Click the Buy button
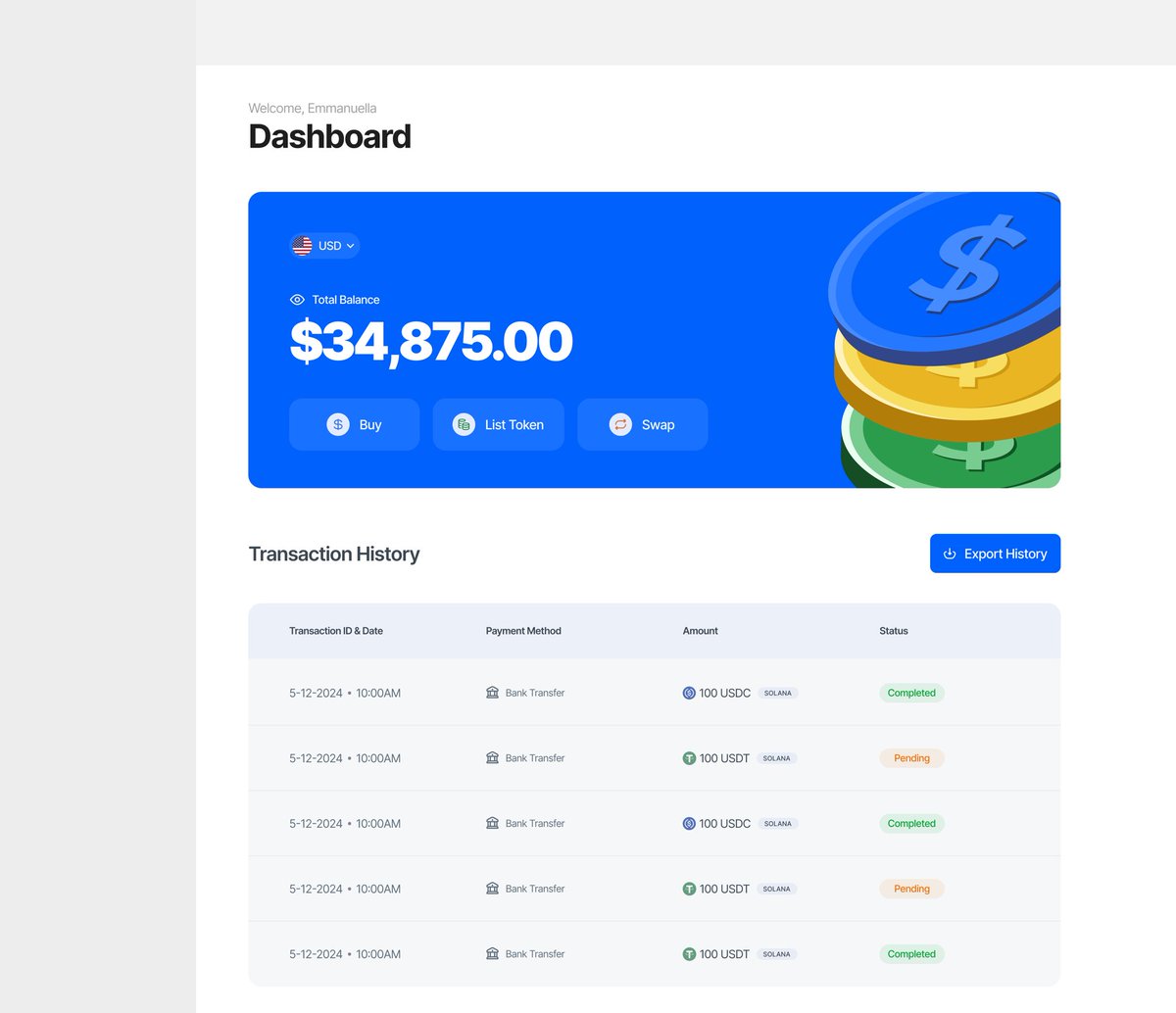This screenshot has width=1176, height=1013. tap(354, 424)
